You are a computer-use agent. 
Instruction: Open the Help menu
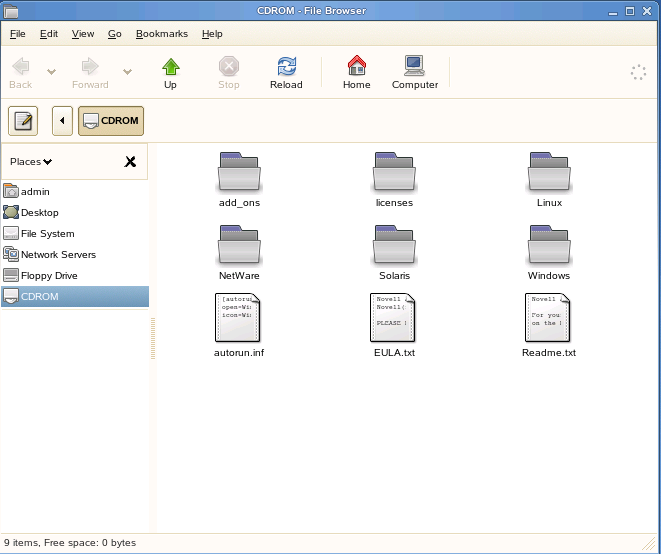[x=212, y=34]
